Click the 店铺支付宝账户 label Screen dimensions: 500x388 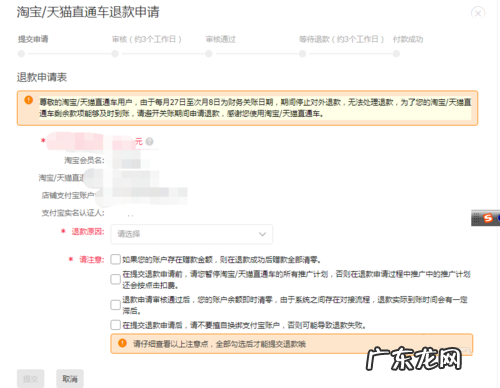[68, 195]
